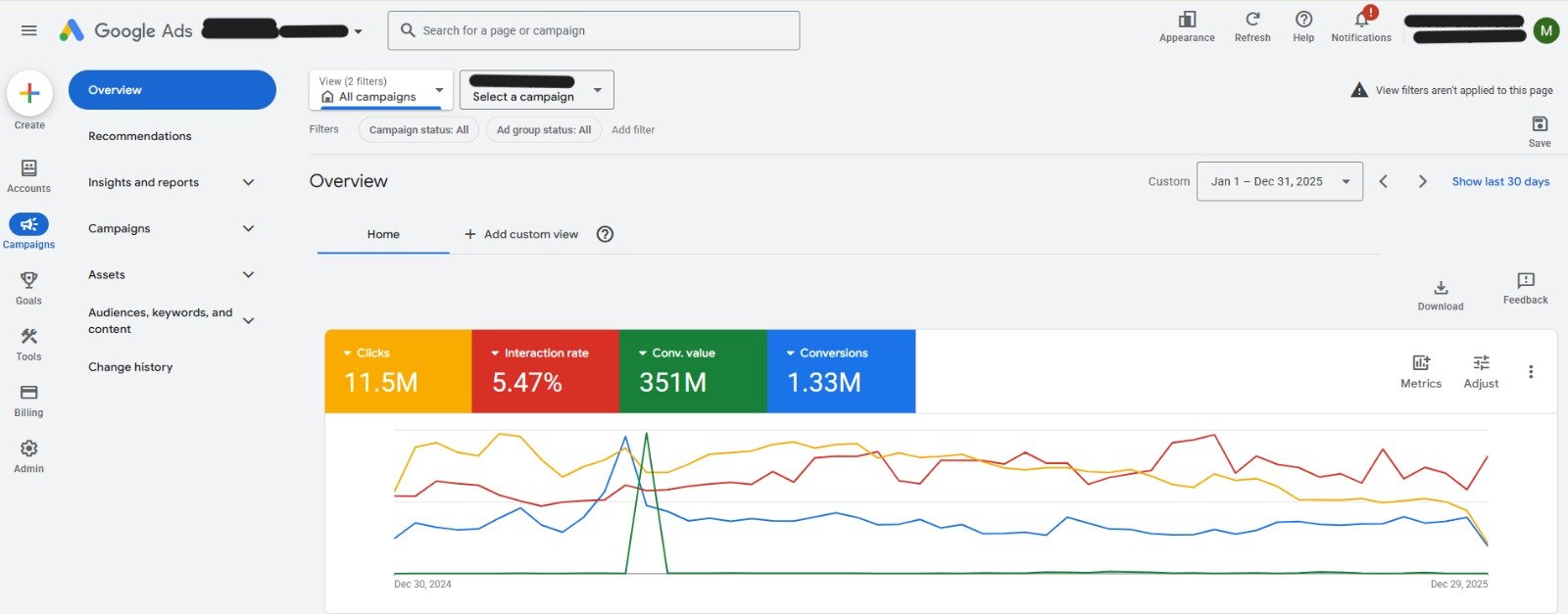Open the date range dropdown
Screen dimensions: 1568x614
point(1279,181)
